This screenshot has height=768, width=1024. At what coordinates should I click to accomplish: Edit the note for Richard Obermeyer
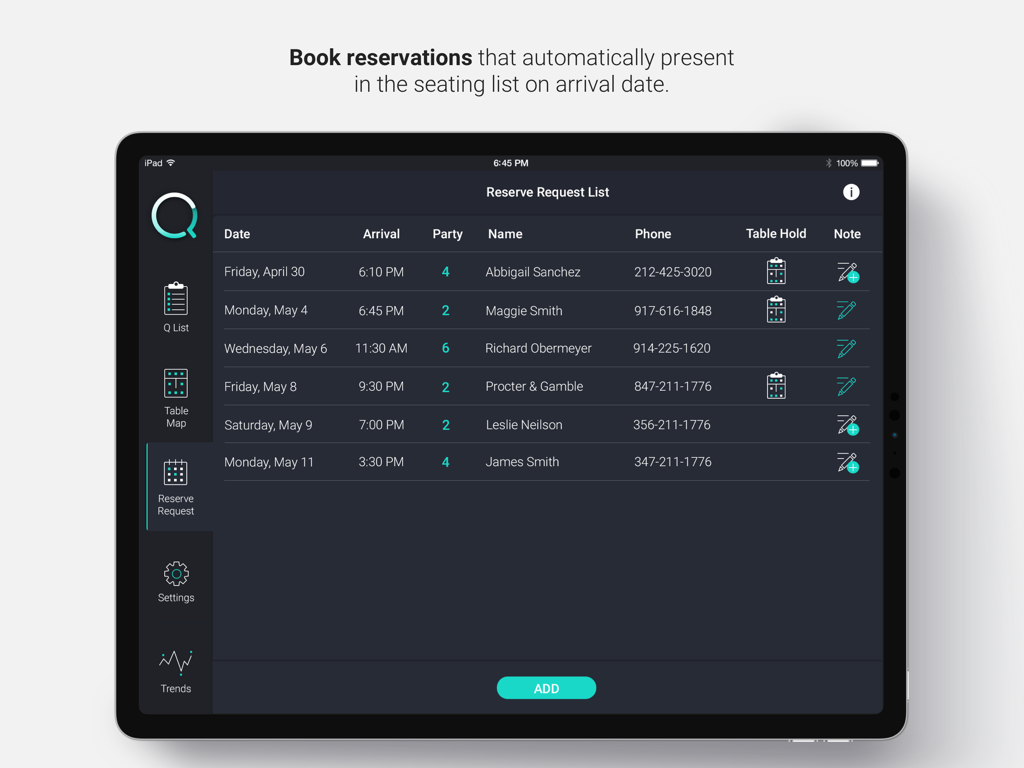[847, 348]
